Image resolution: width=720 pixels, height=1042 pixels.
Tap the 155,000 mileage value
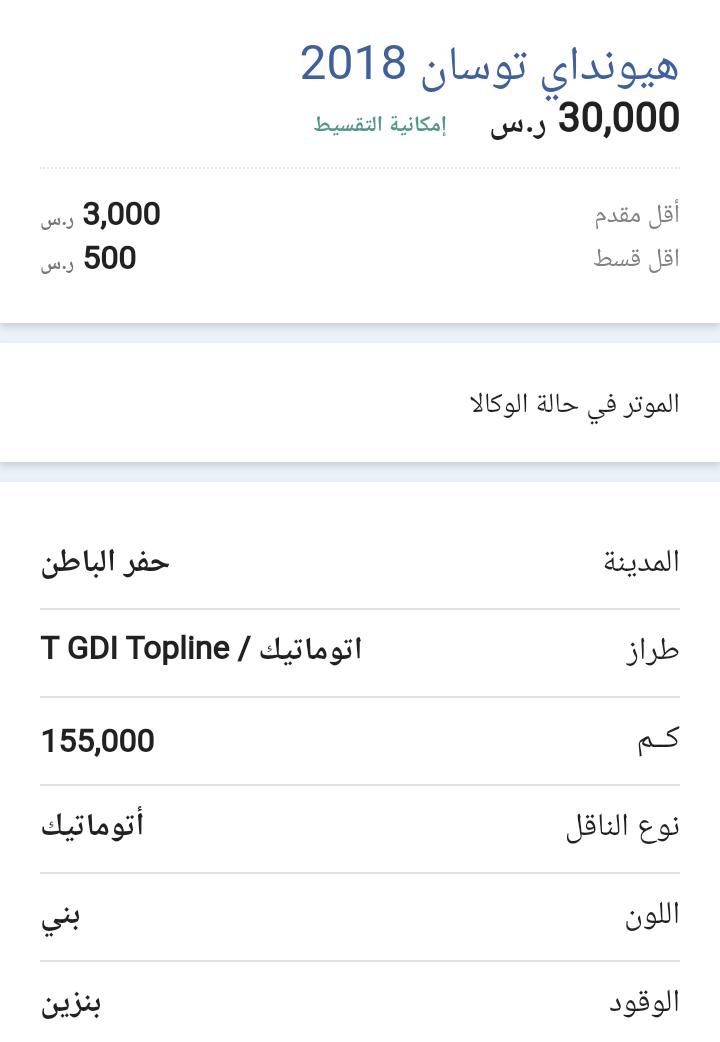point(98,741)
